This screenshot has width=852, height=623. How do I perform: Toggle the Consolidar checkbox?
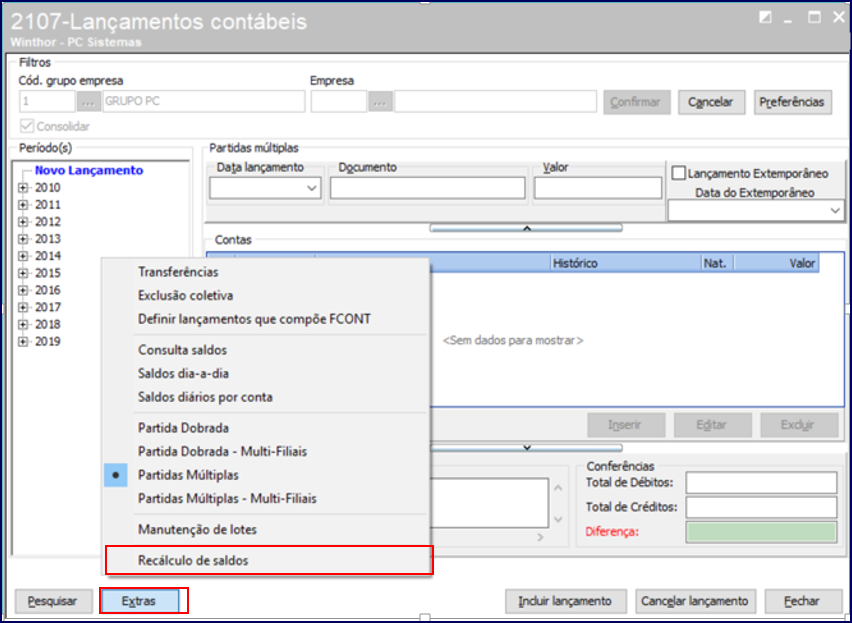[26, 126]
